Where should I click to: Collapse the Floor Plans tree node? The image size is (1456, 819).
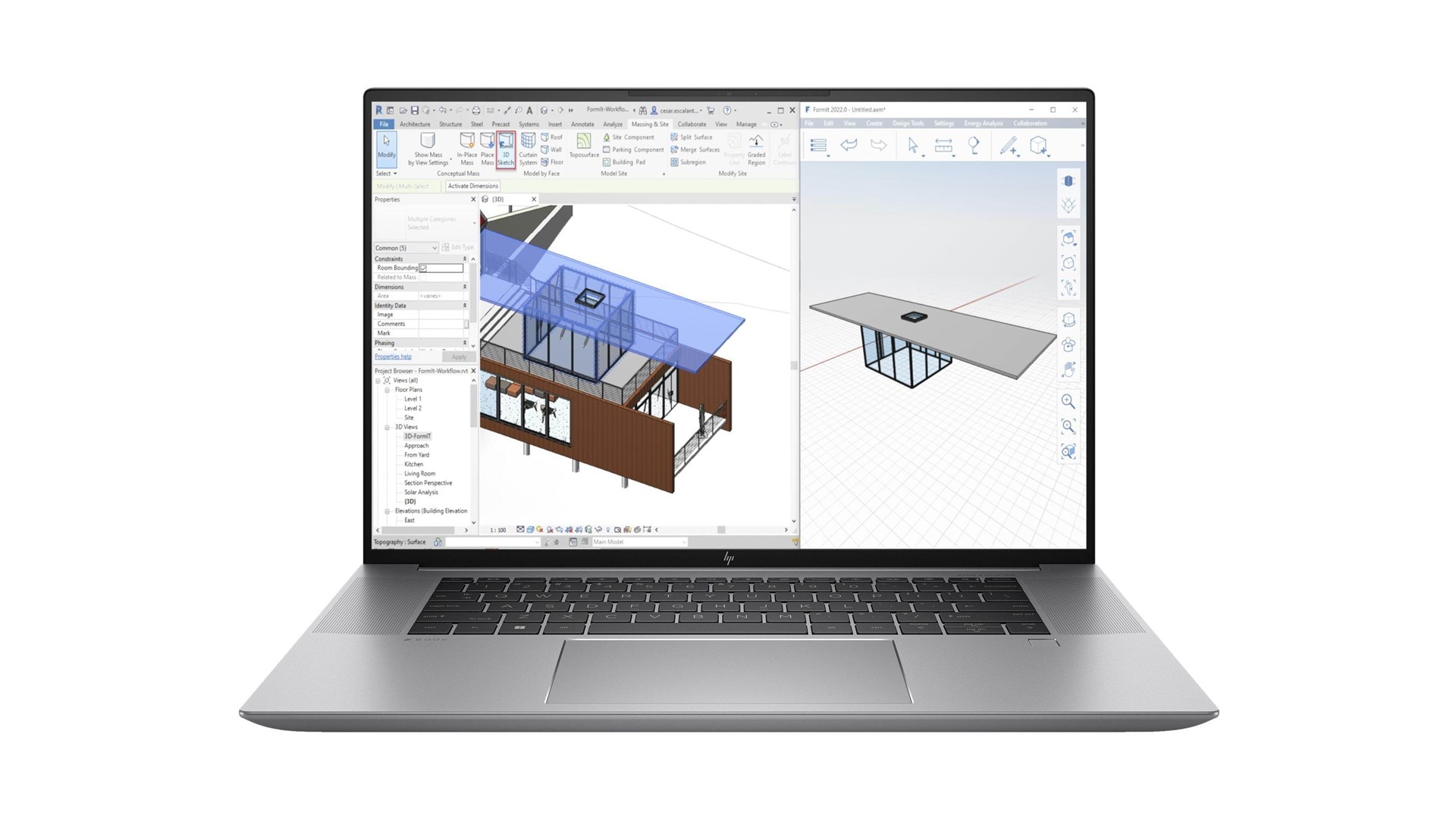coord(387,390)
